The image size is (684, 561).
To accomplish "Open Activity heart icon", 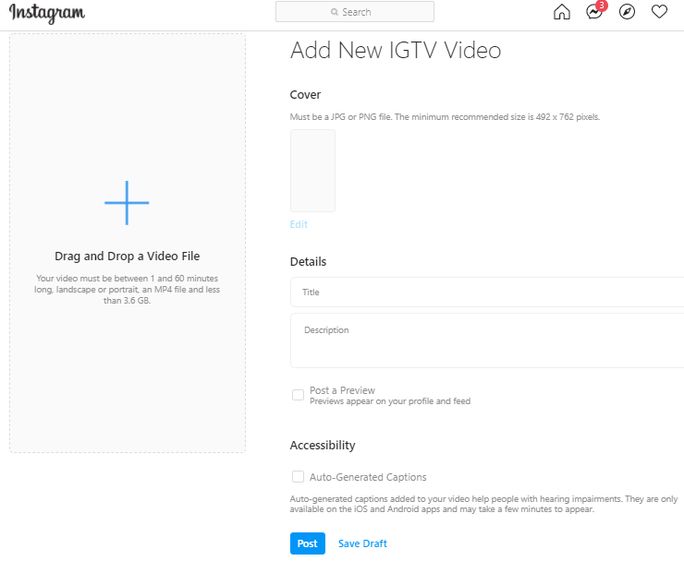I will [659, 11].
